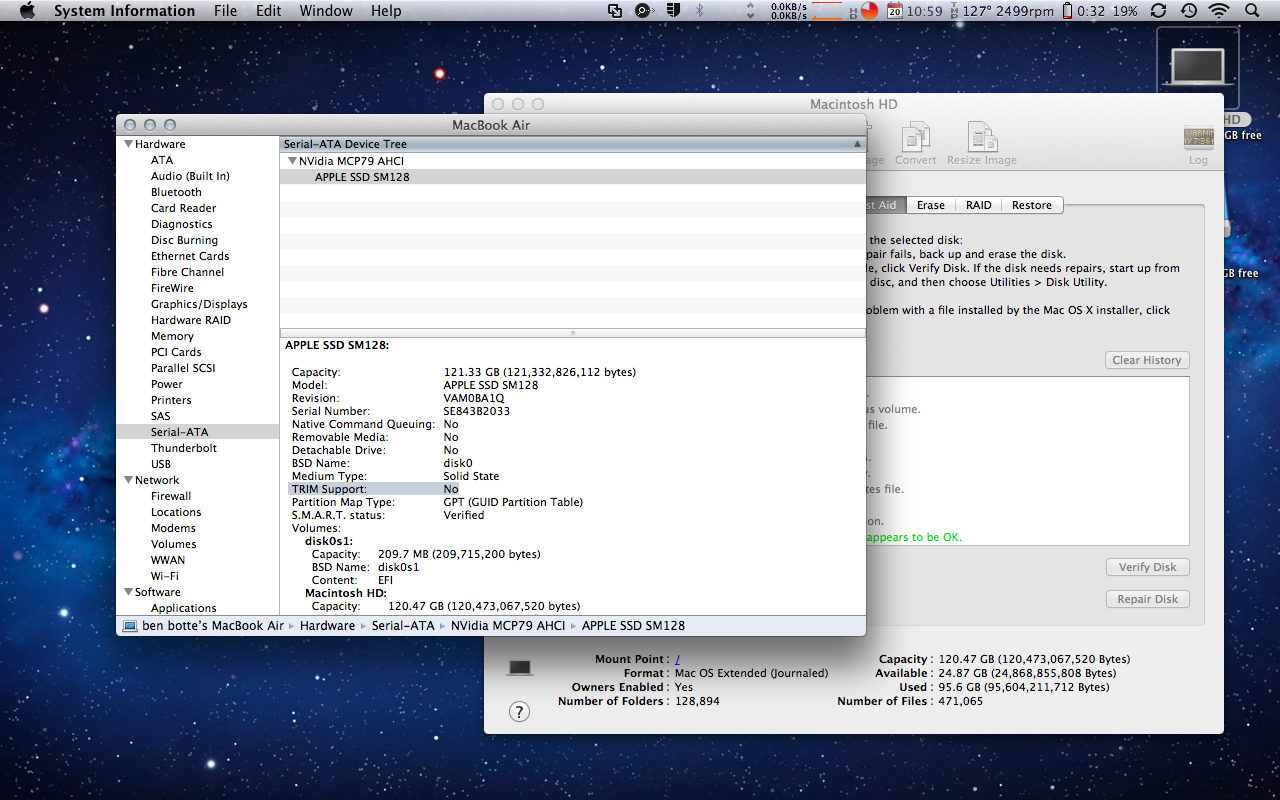Click the help question mark button
The image size is (1280, 800).
pos(519,712)
